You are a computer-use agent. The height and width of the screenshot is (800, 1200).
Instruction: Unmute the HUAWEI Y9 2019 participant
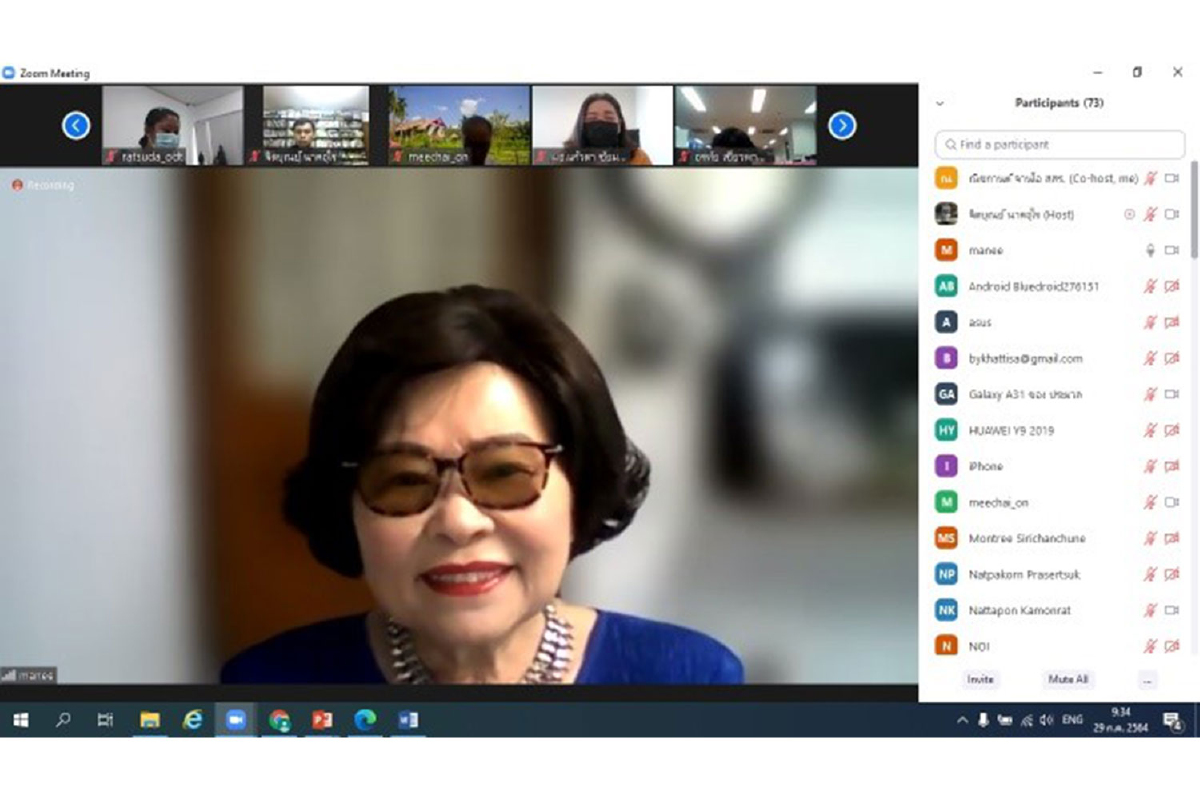[1150, 430]
